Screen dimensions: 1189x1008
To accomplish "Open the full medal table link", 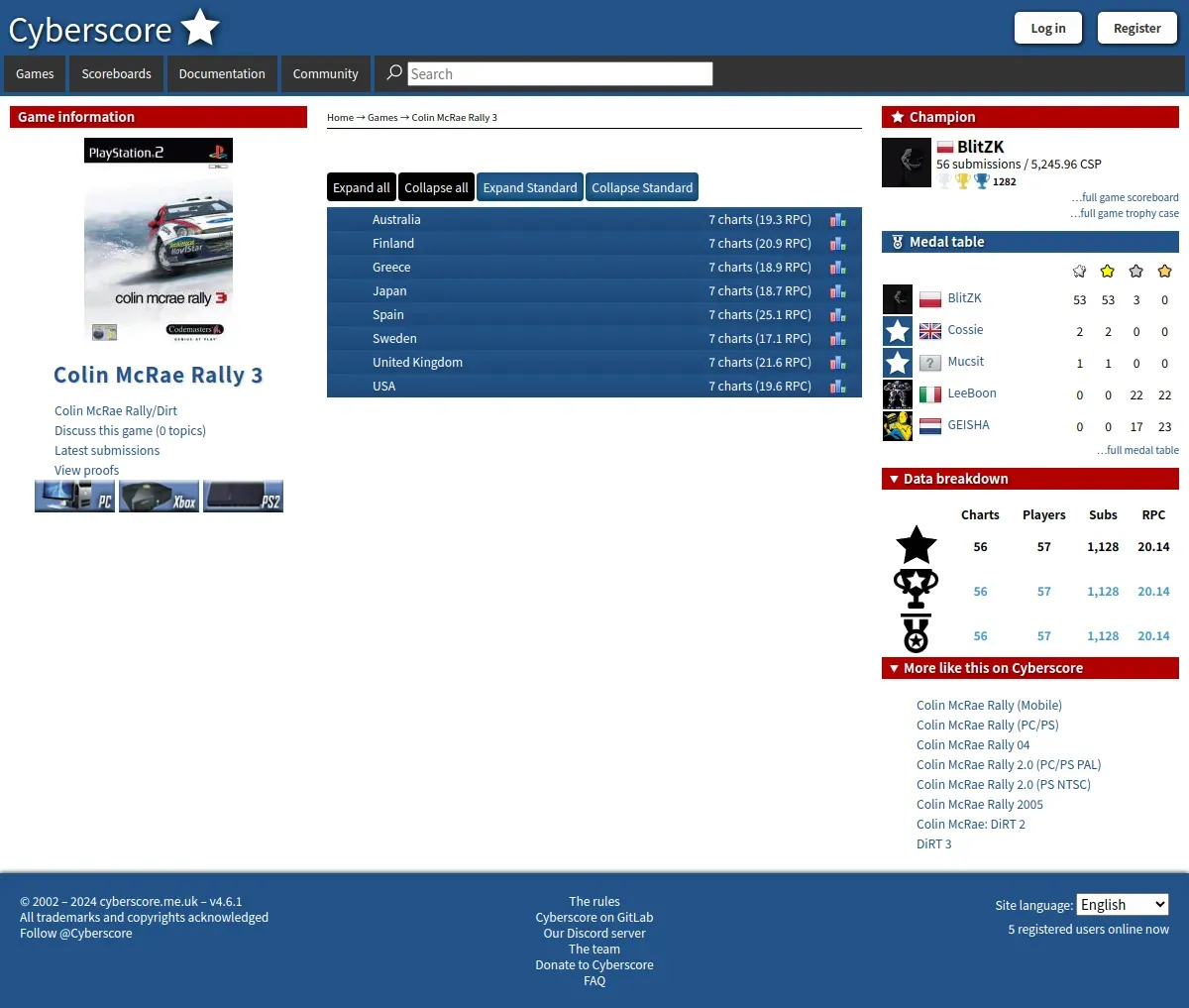I will pyautogui.click(x=1137, y=450).
